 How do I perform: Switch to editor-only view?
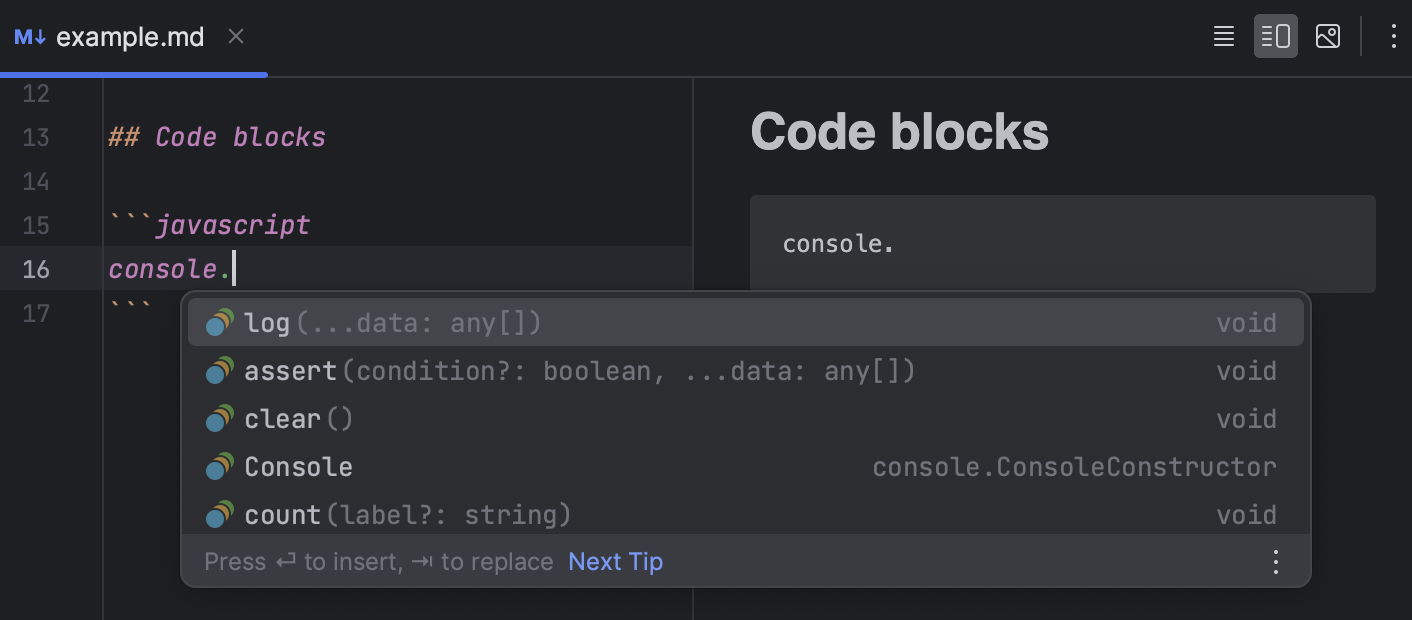click(x=1223, y=36)
